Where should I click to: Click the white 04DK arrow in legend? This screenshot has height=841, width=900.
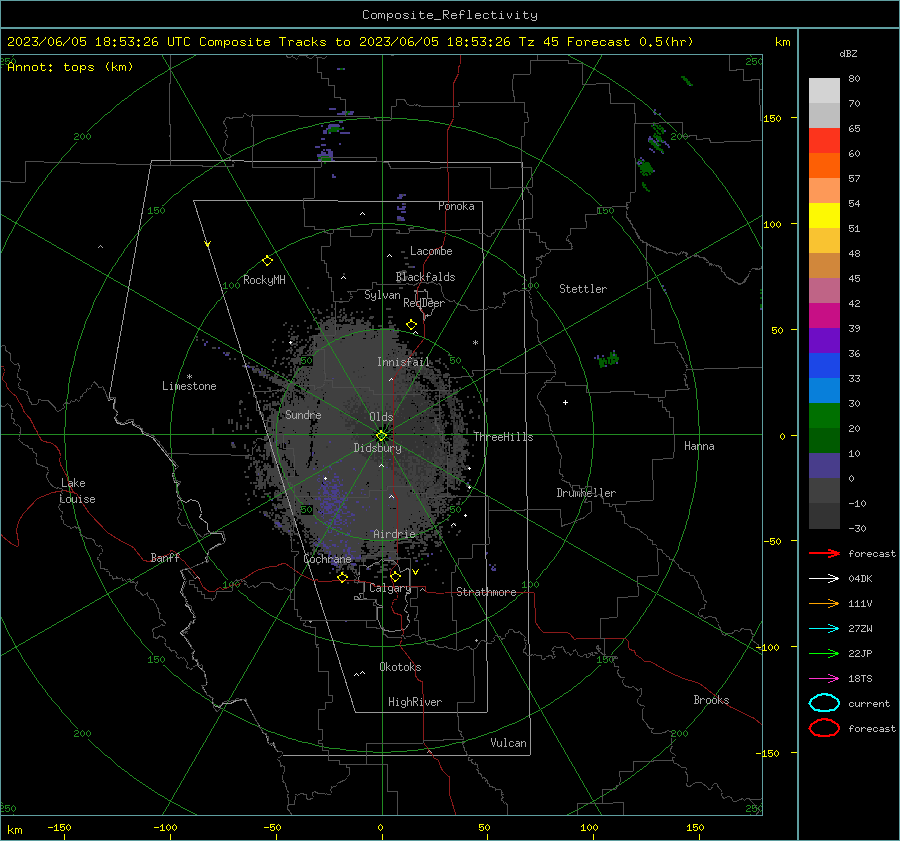click(x=824, y=579)
